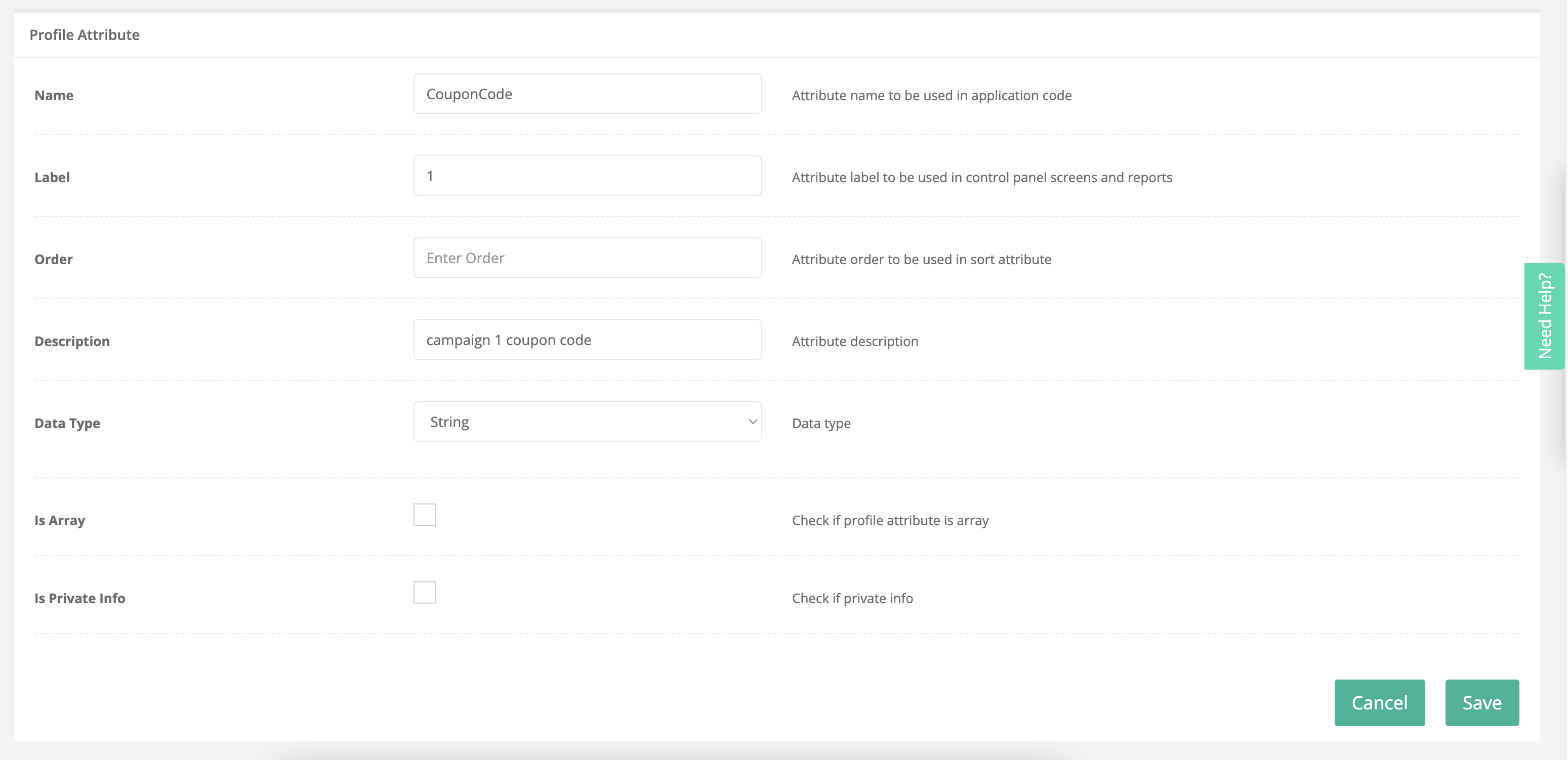Click the Is Array label text

point(60,521)
